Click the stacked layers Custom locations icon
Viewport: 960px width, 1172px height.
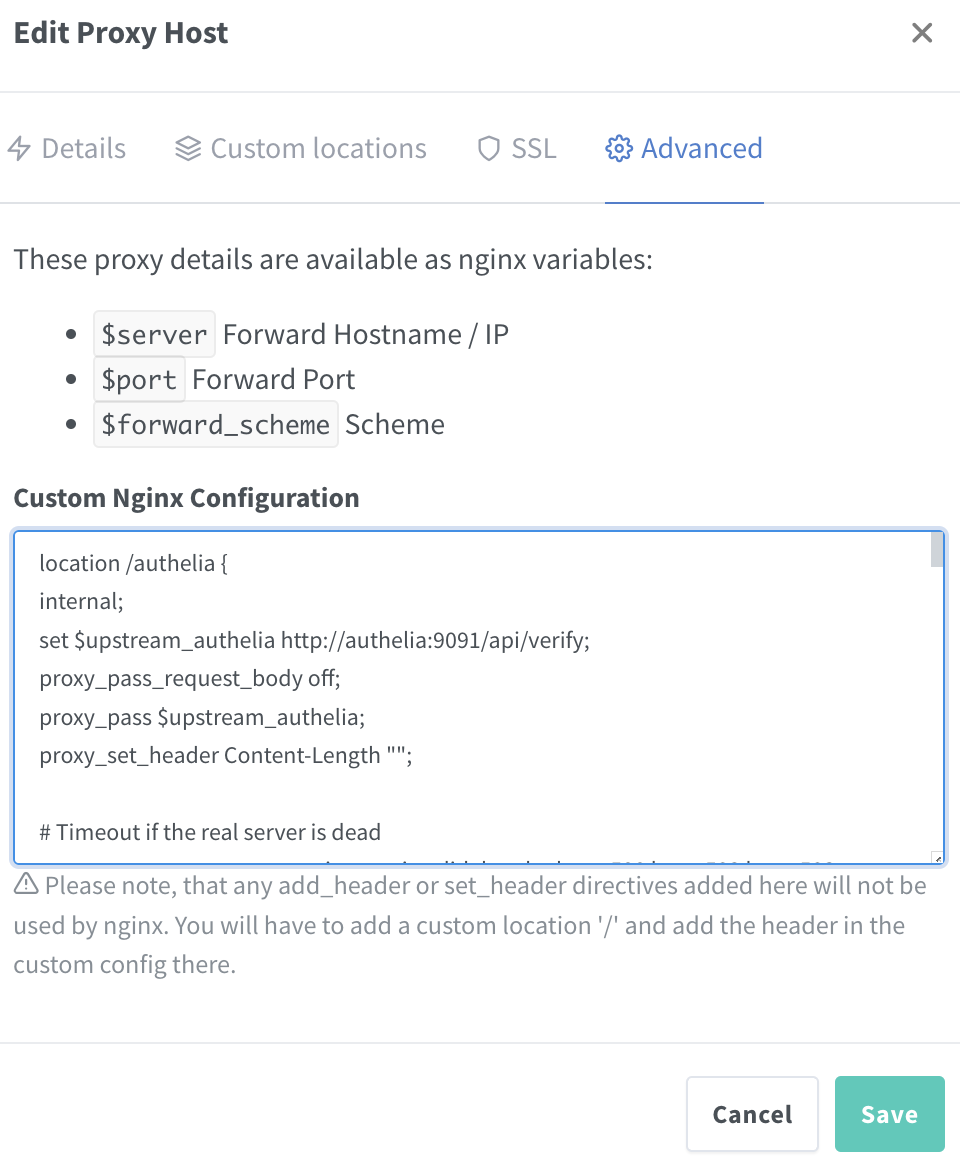tap(188, 149)
